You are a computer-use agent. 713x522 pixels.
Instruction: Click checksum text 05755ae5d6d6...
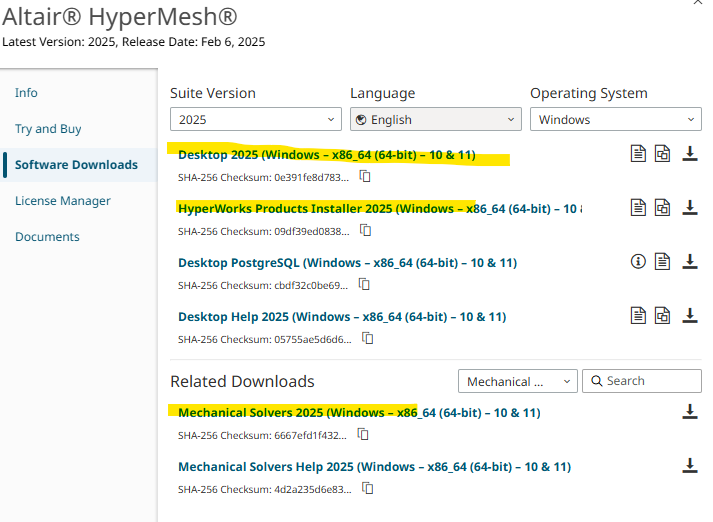click(x=313, y=340)
